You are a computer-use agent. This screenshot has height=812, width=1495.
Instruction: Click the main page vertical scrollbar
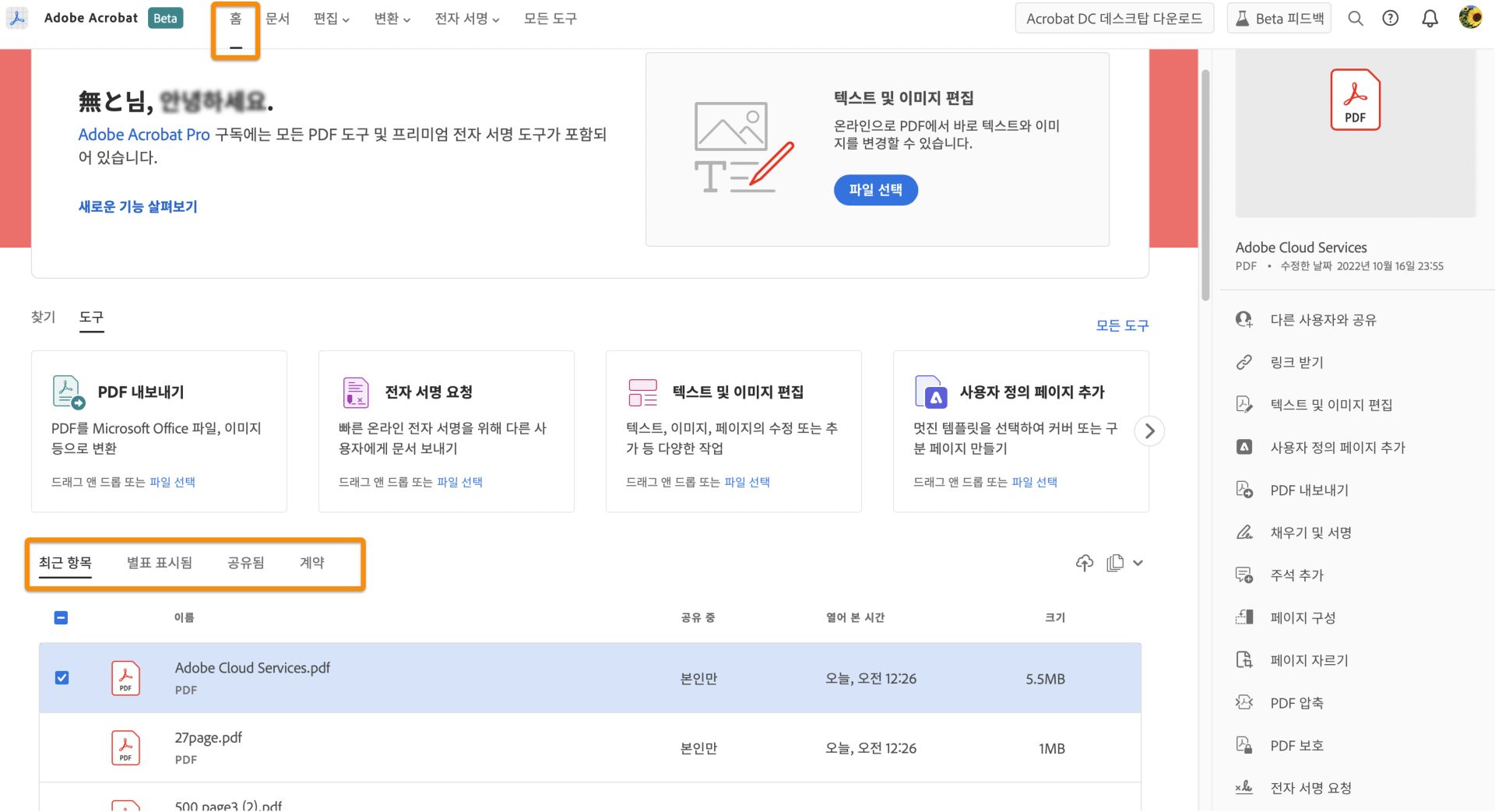coord(1205,185)
